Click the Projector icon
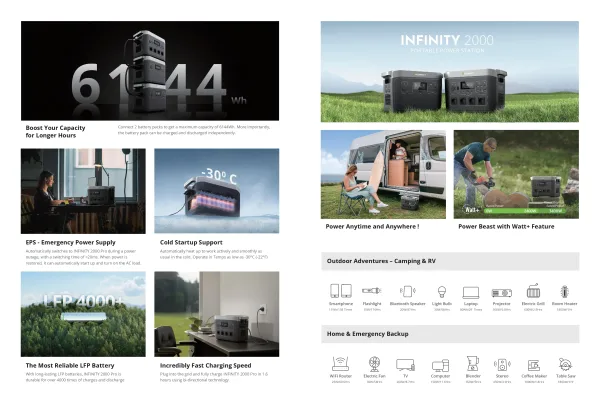Image resolution: width=600 pixels, height=410 pixels. point(502,293)
